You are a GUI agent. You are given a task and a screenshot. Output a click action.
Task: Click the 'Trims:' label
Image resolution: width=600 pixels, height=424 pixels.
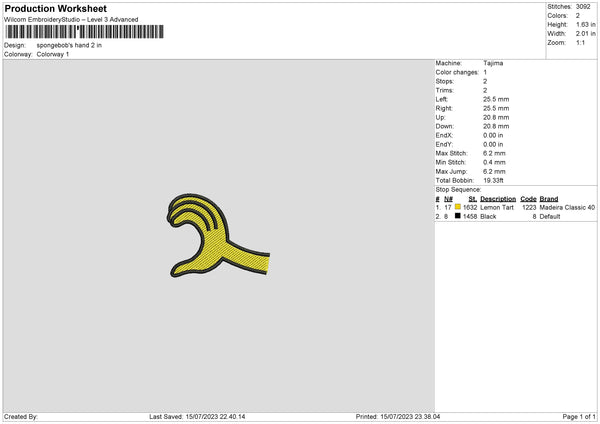click(445, 90)
